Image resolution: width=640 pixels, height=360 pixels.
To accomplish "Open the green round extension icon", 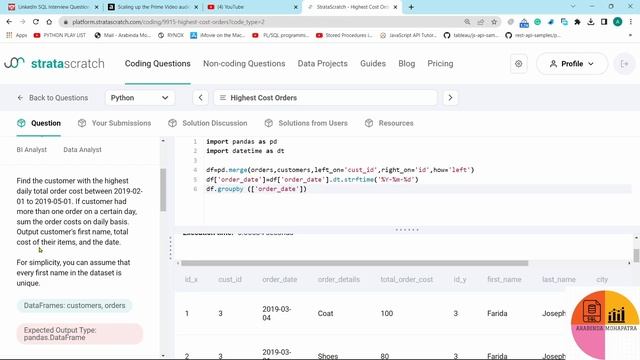I will coord(538,22).
